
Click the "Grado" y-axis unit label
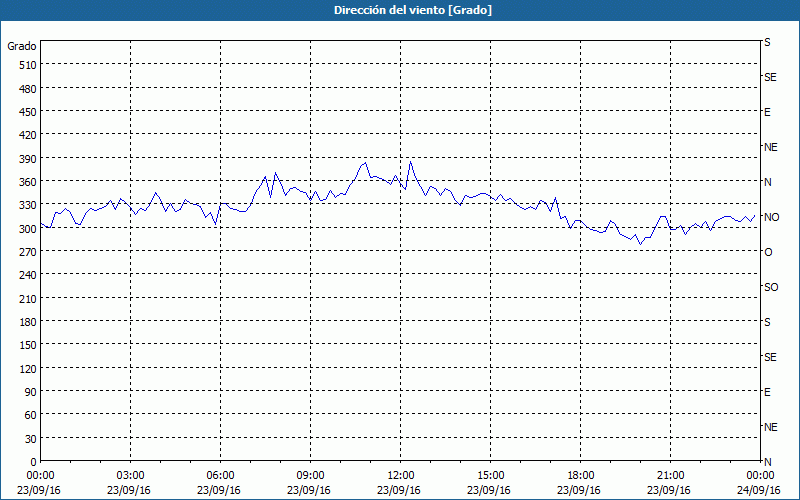[22, 46]
